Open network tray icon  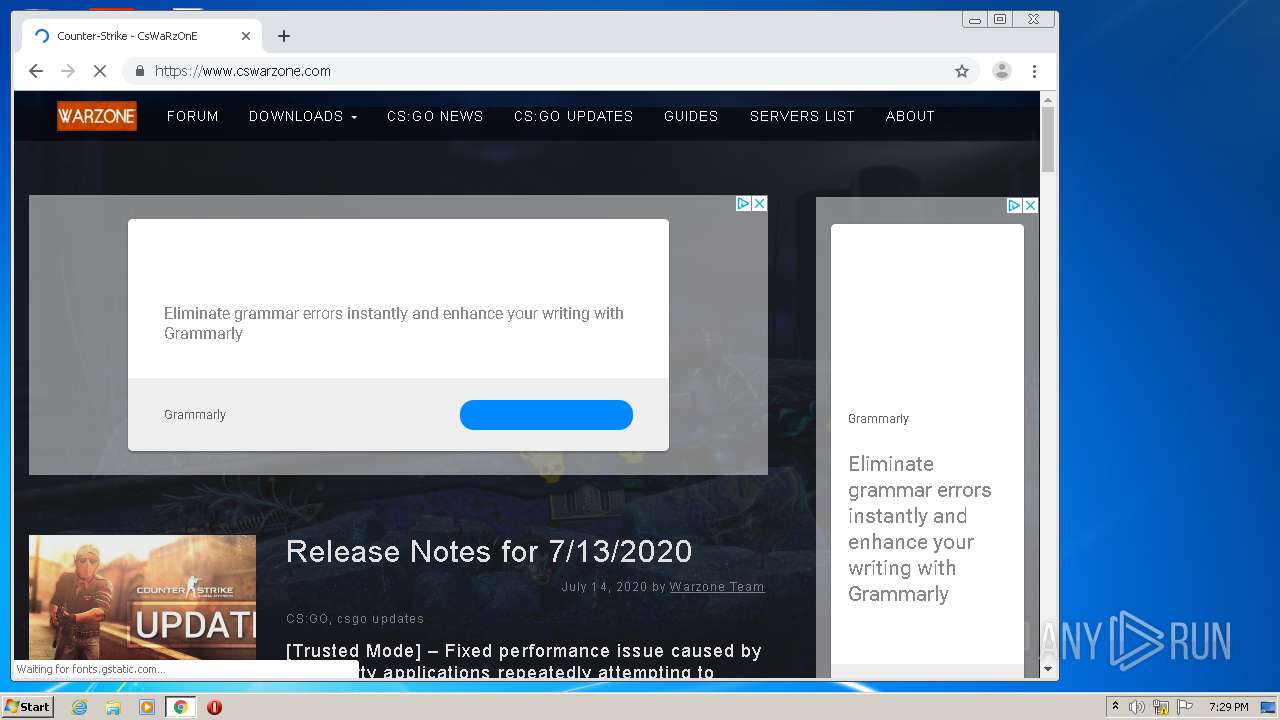pos(1161,707)
